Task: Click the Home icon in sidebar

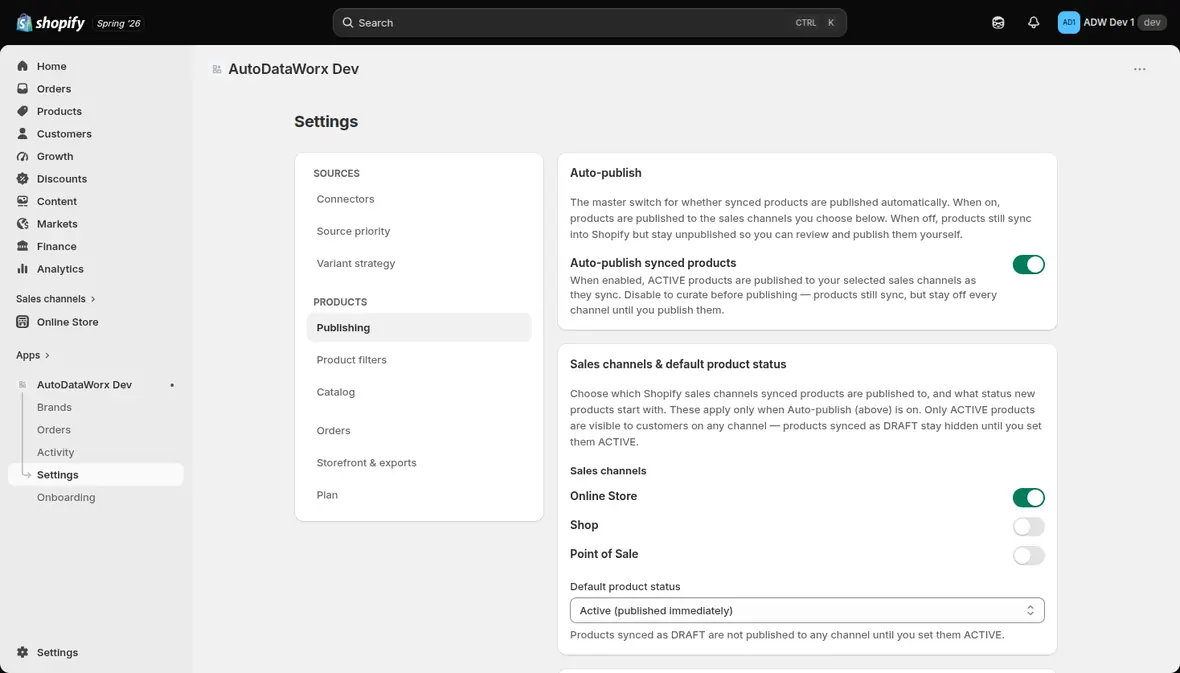Action: pyautogui.click(x=23, y=66)
